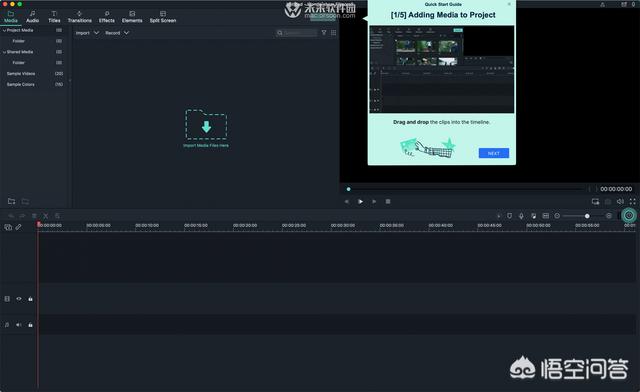This screenshot has height=392, width=640.
Task: Undo the last timeline action
Action: coord(11,216)
